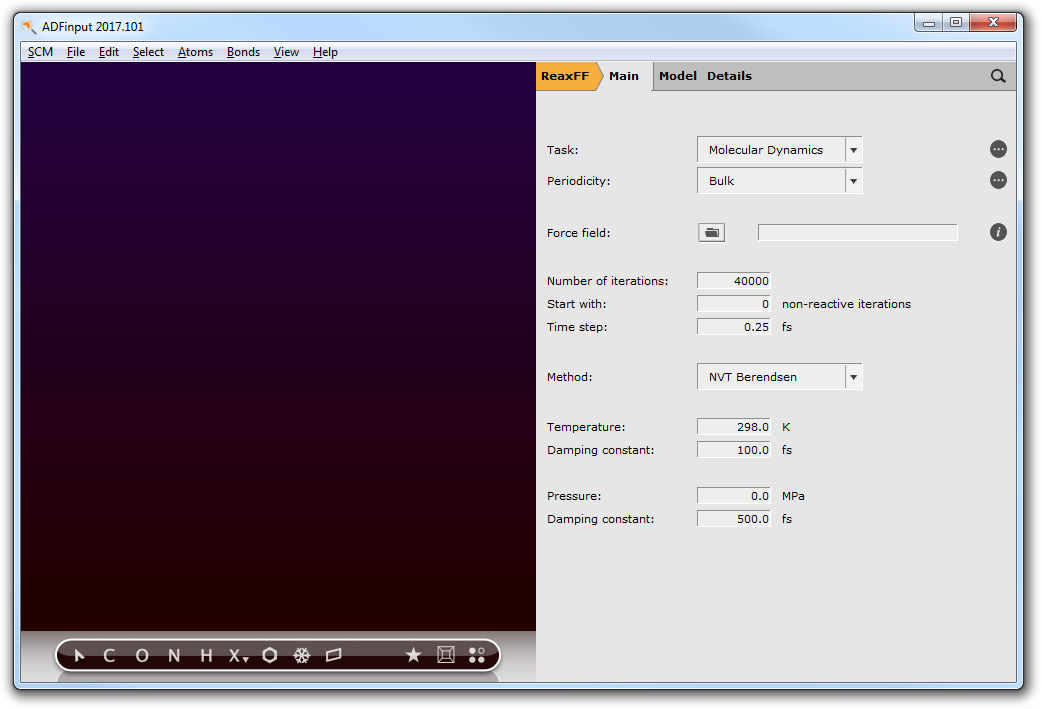Select the pointer arrow tool
Image resolution: width=1042 pixels, height=709 pixels.
[x=79, y=656]
